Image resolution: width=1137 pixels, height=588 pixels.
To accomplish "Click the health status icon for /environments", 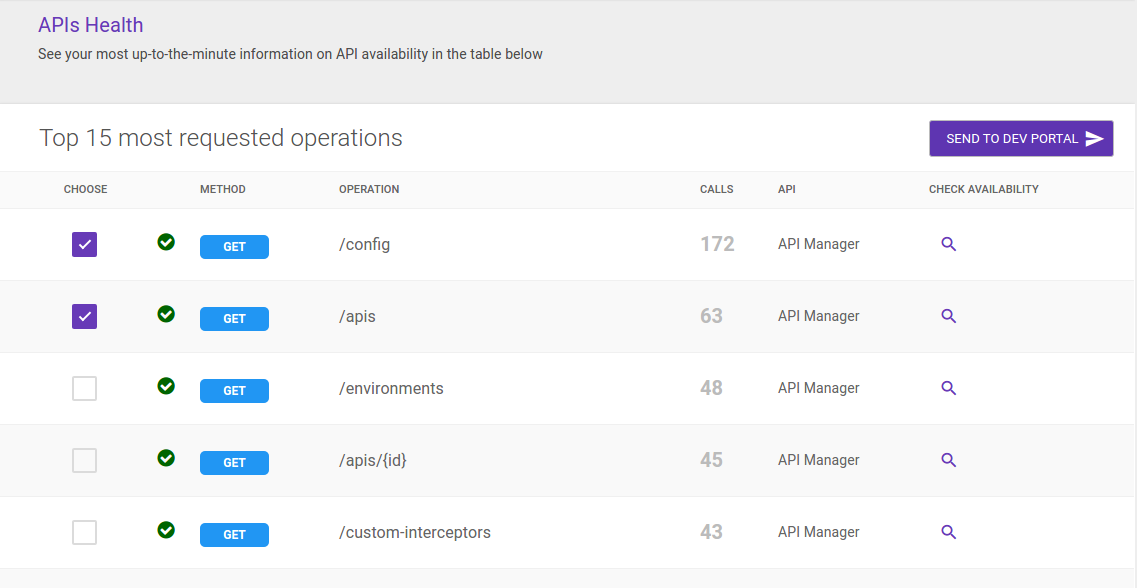I will [166, 386].
